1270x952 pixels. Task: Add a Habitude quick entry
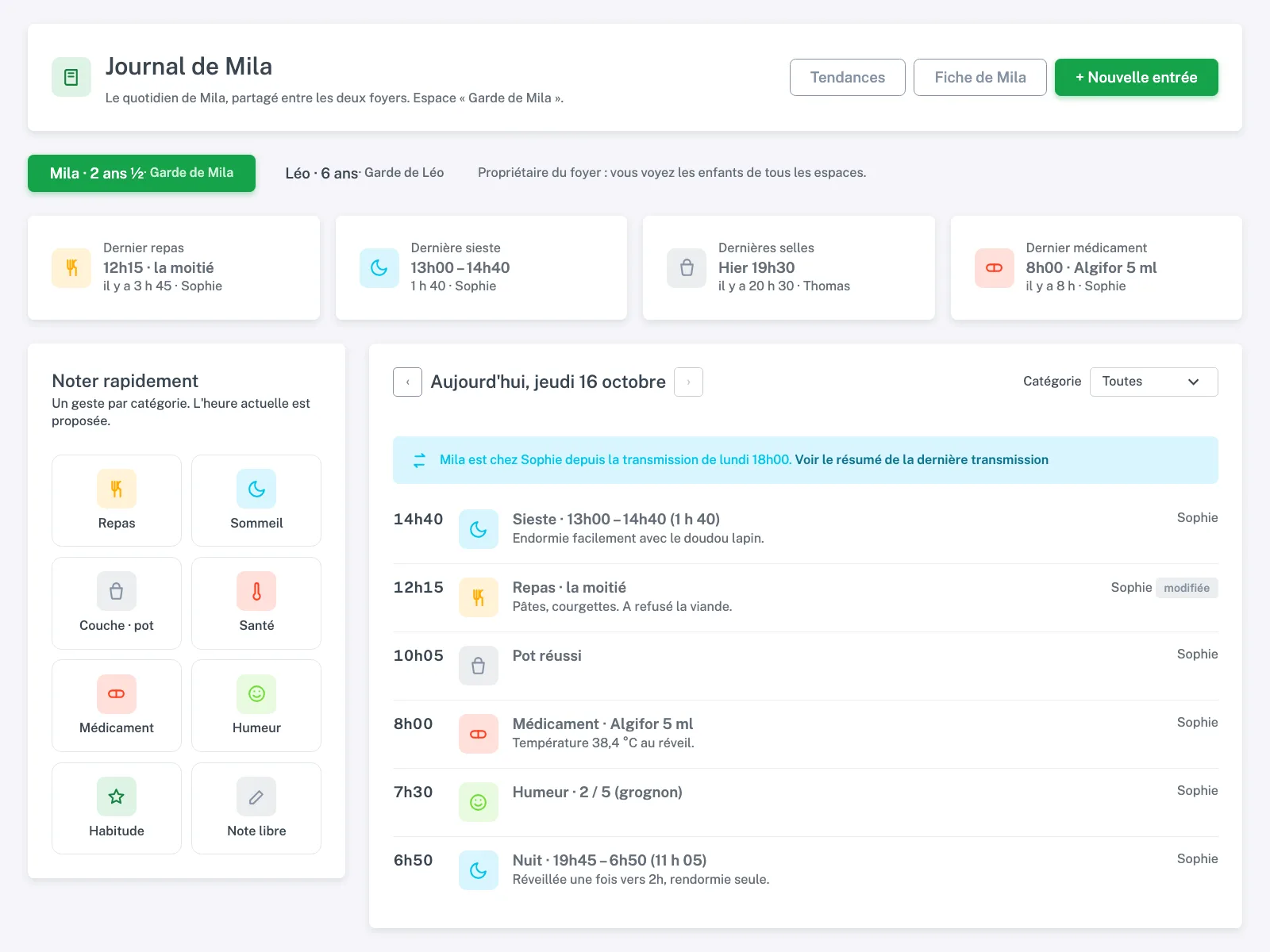(117, 808)
